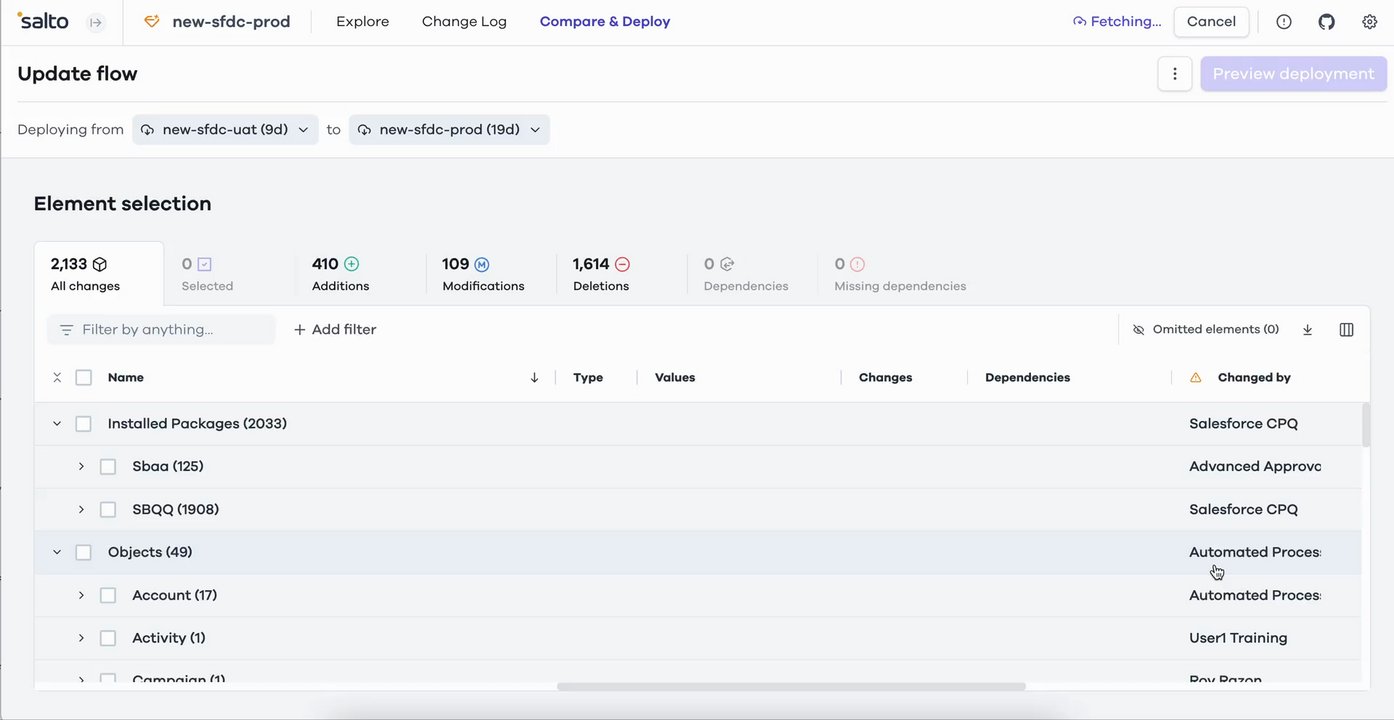Open the new-sfdc-prod target environment dropdown
This screenshot has width=1394, height=720.
click(x=449, y=130)
